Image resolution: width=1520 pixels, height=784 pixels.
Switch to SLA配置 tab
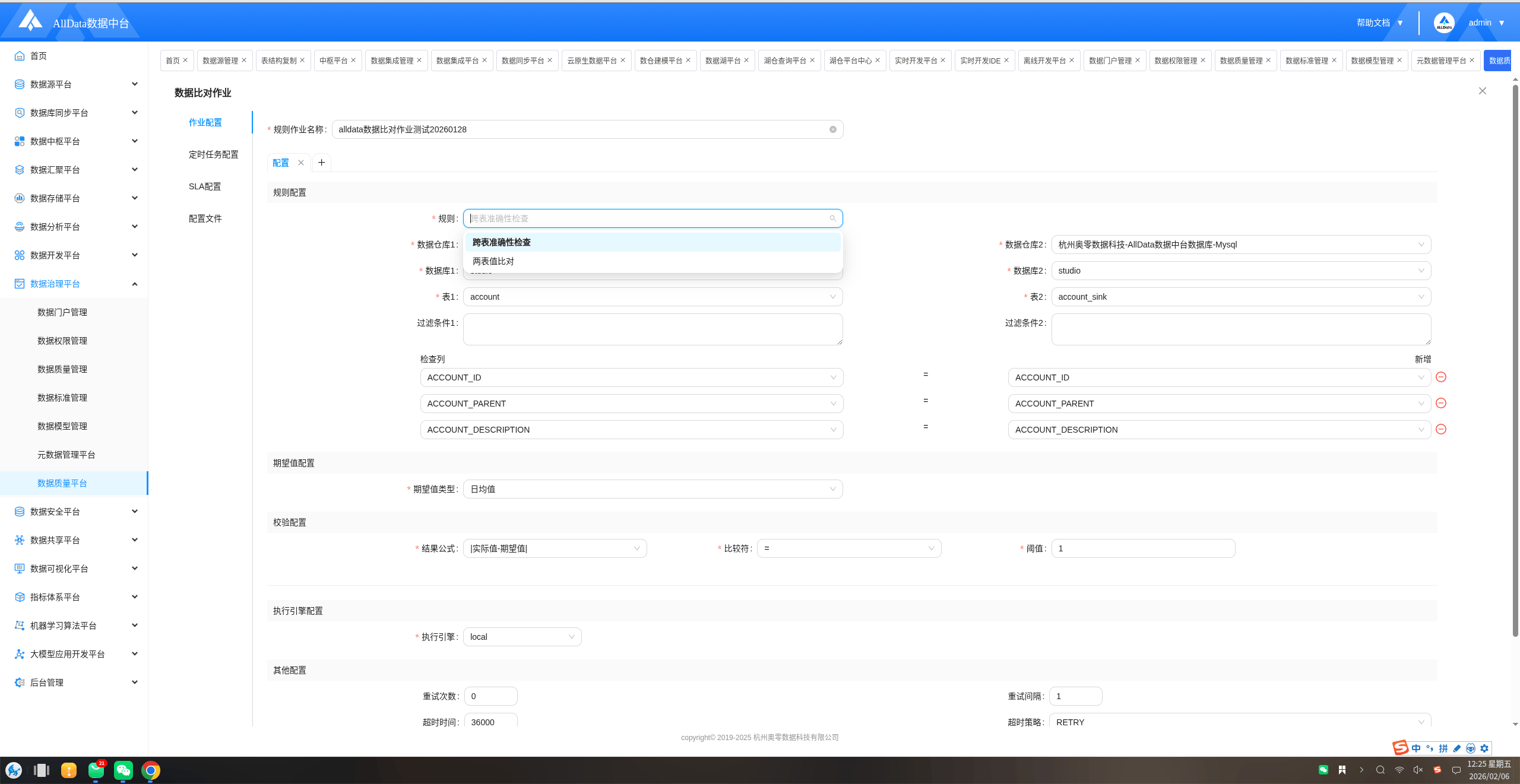205,186
